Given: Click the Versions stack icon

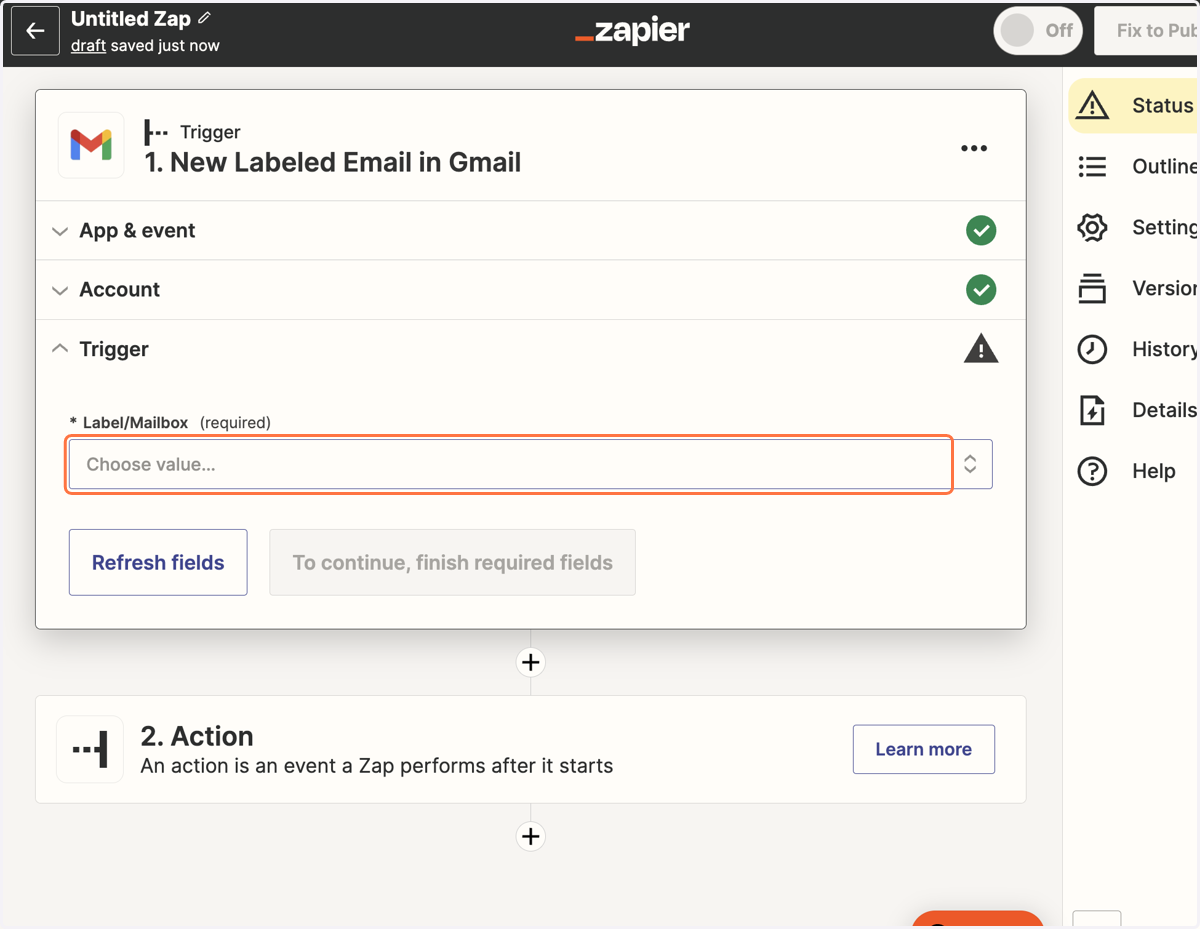Looking at the screenshot, I should coord(1092,288).
